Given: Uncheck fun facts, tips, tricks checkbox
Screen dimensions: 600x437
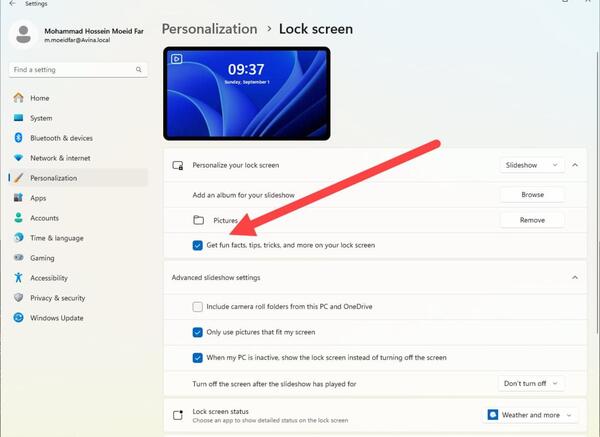Looking at the screenshot, I should click(x=197, y=245).
